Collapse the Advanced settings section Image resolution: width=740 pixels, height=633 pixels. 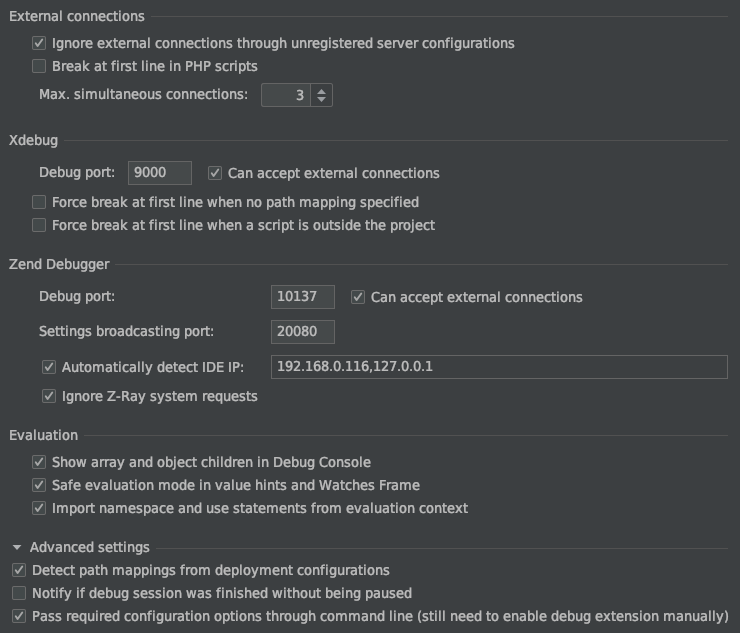point(18,548)
